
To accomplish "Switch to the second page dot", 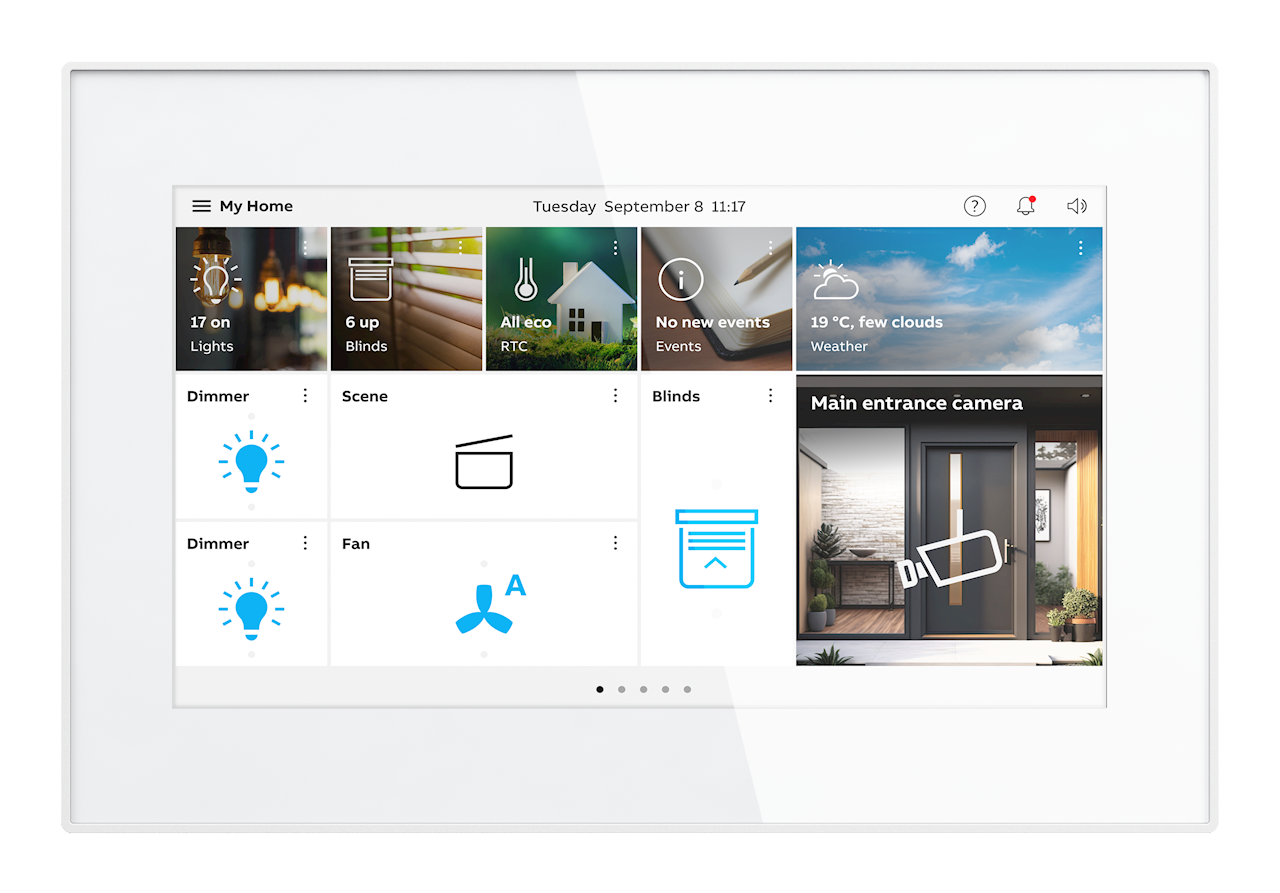I will click(622, 689).
